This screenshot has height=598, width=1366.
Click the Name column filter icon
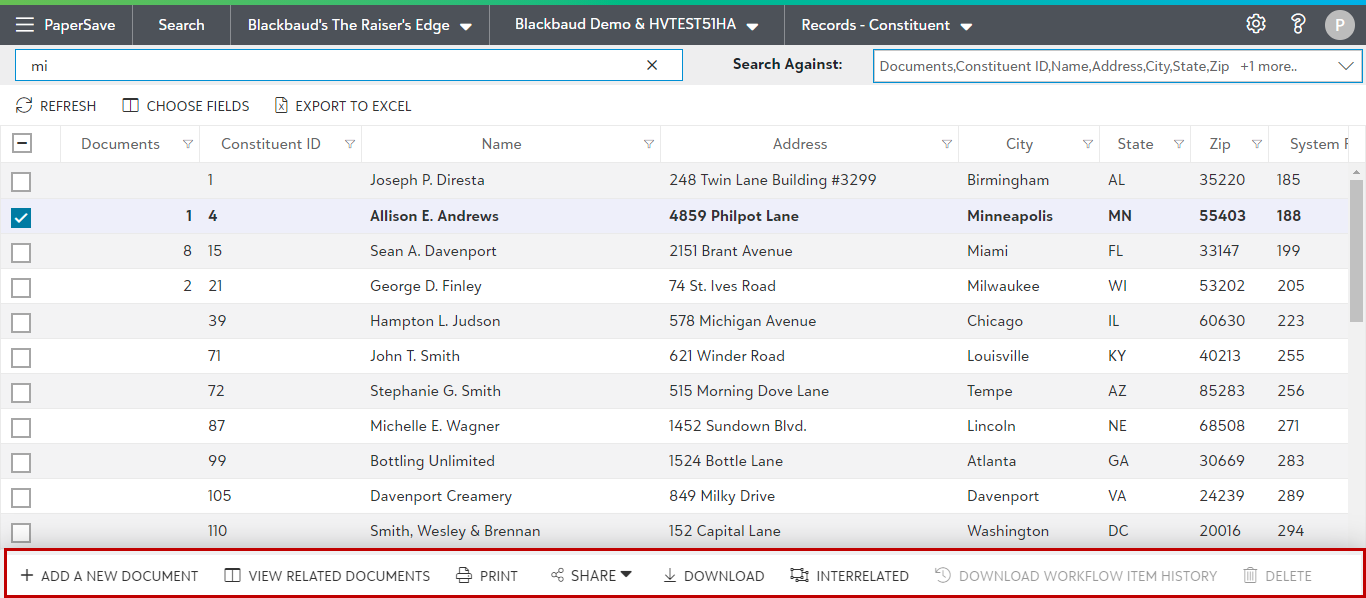(x=649, y=144)
